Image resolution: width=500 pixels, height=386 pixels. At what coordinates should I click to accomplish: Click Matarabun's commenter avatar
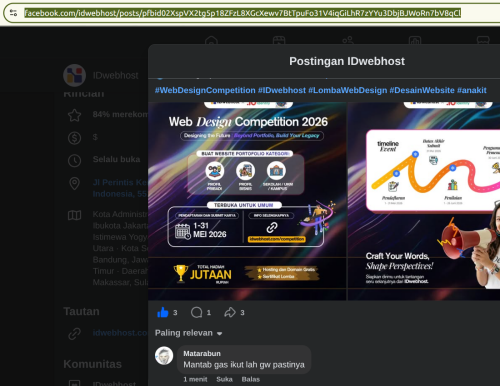[x=164, y=355]
